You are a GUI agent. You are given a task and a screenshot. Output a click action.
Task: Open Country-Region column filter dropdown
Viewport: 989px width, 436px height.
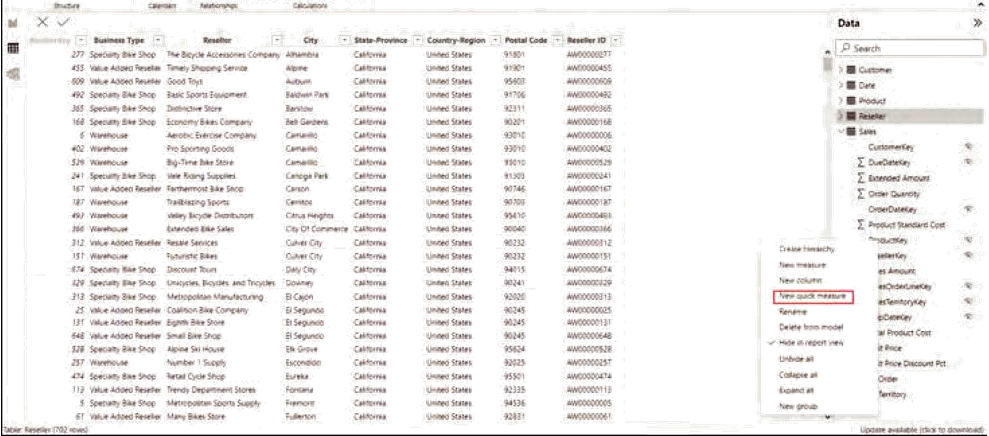click(x=495, y=40)
